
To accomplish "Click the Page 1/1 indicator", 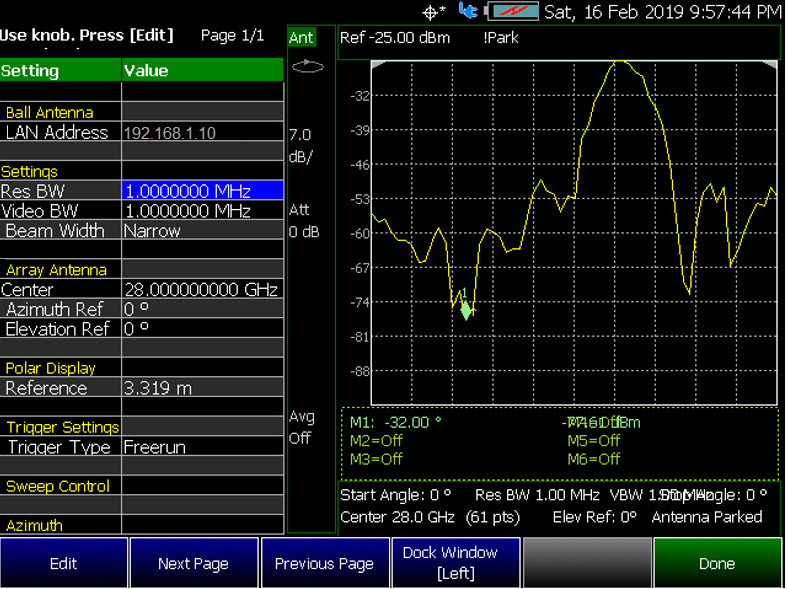I will (232, 35).
